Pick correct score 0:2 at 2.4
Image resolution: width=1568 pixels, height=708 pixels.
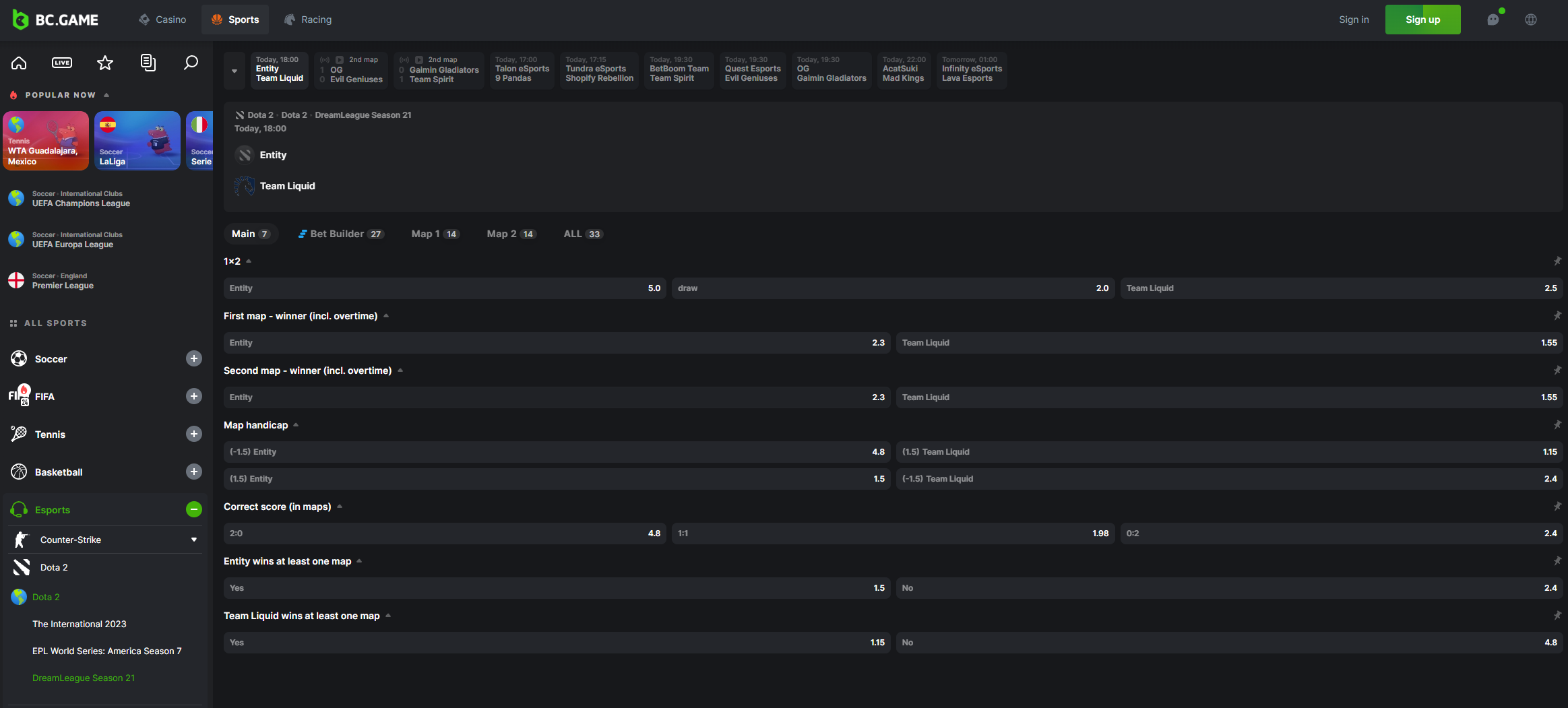pyautogui.click(x=1342, y=533)
